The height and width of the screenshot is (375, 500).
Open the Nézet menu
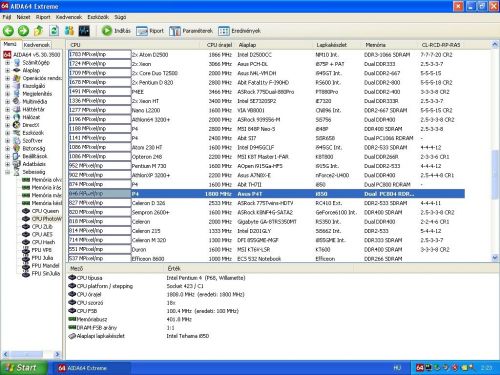coord(23,17)
